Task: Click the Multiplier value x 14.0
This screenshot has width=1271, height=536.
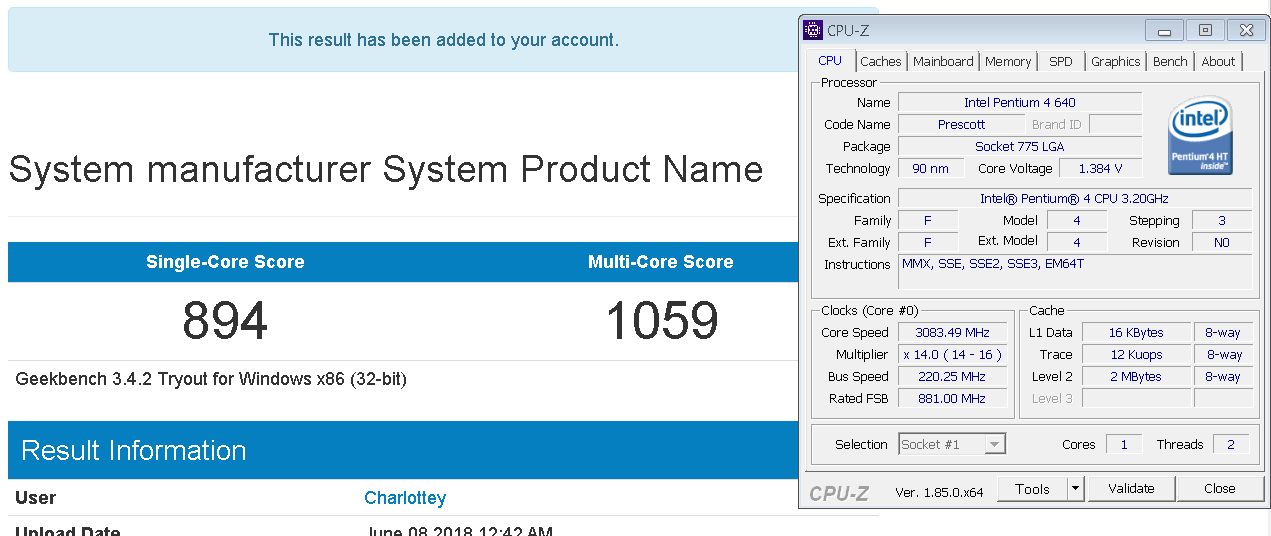Action: pyautogui.click(x=952, y=354)
